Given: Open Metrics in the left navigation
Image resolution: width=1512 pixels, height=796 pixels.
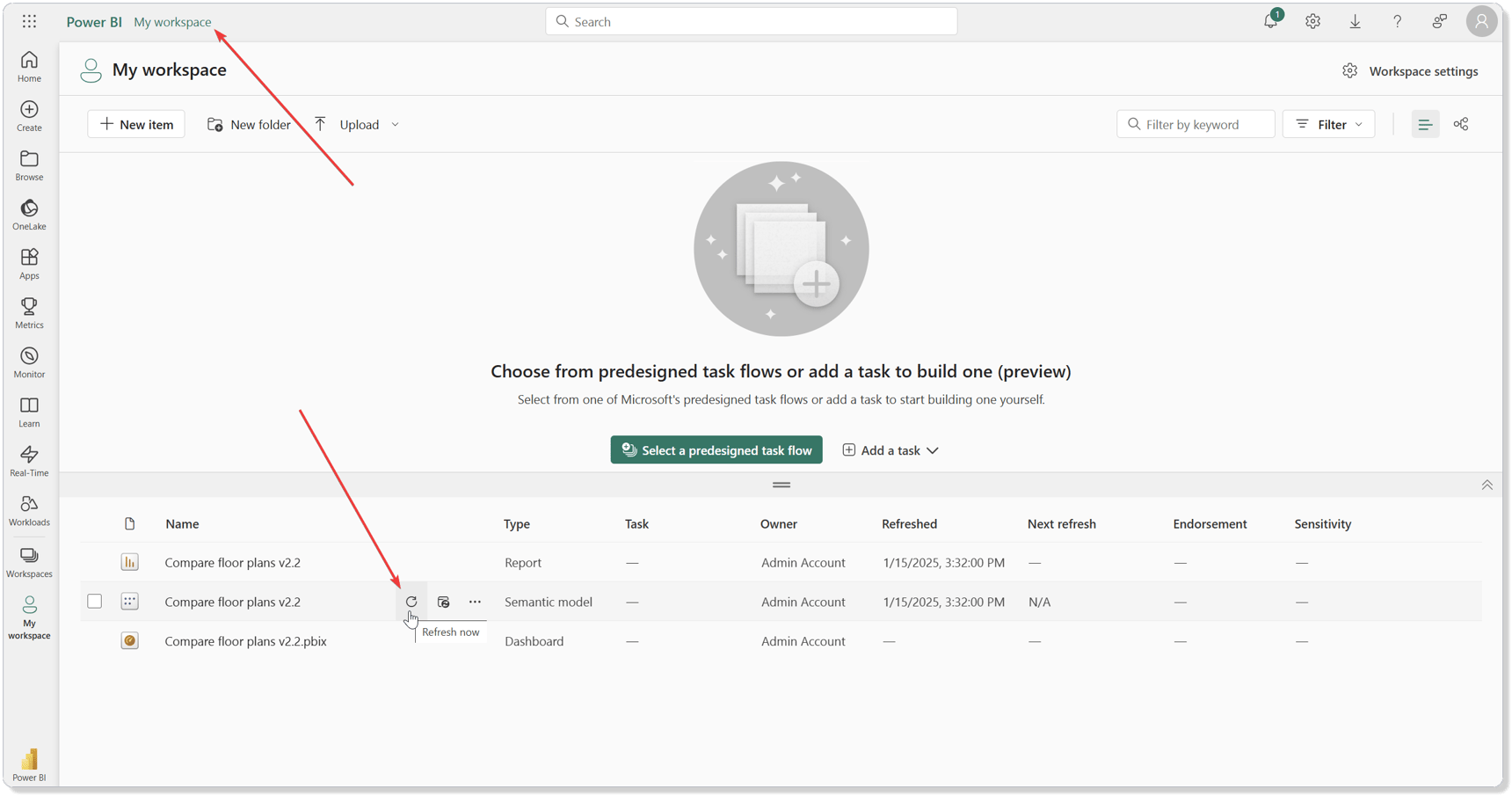Looking at the screenshot, I should click(x=29, y=313).
